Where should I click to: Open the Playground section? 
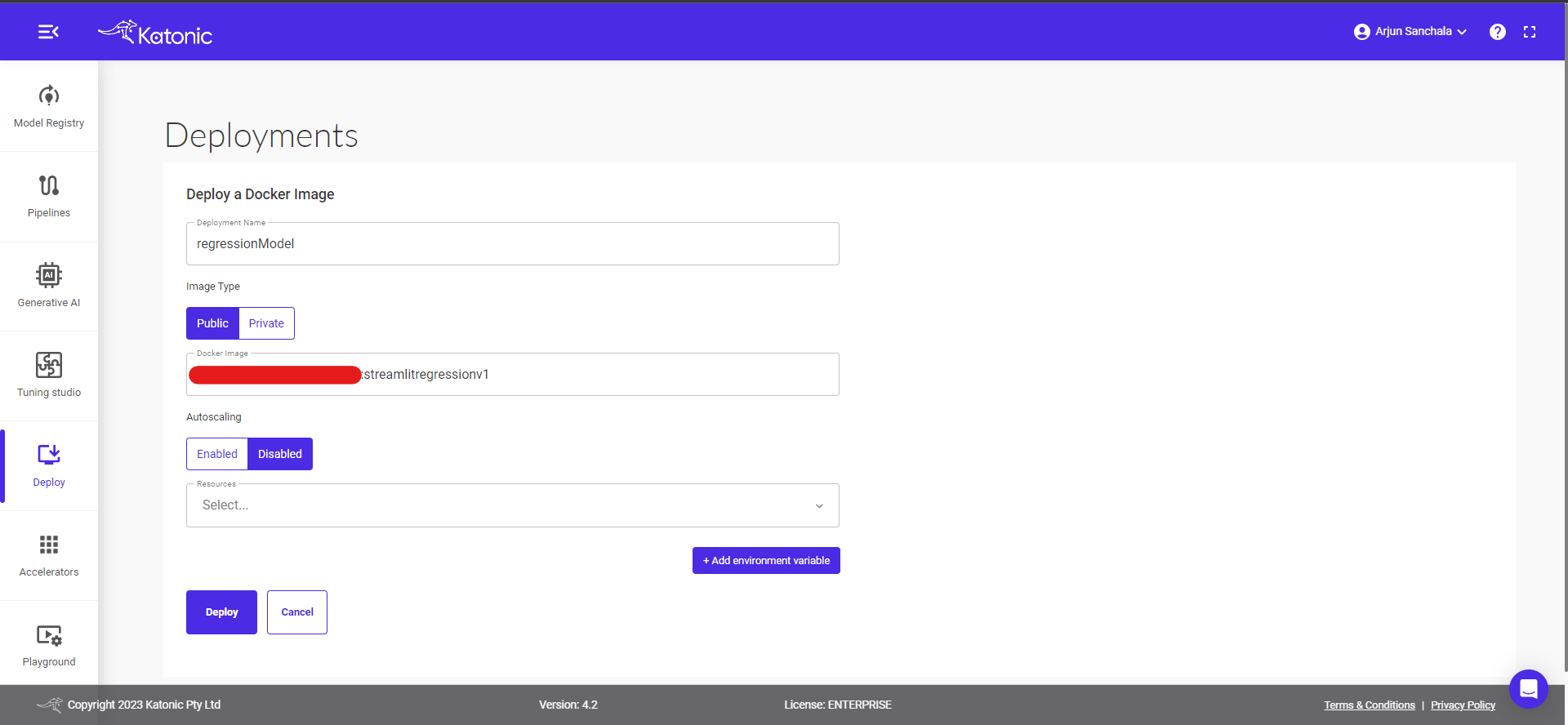(49, 645)
